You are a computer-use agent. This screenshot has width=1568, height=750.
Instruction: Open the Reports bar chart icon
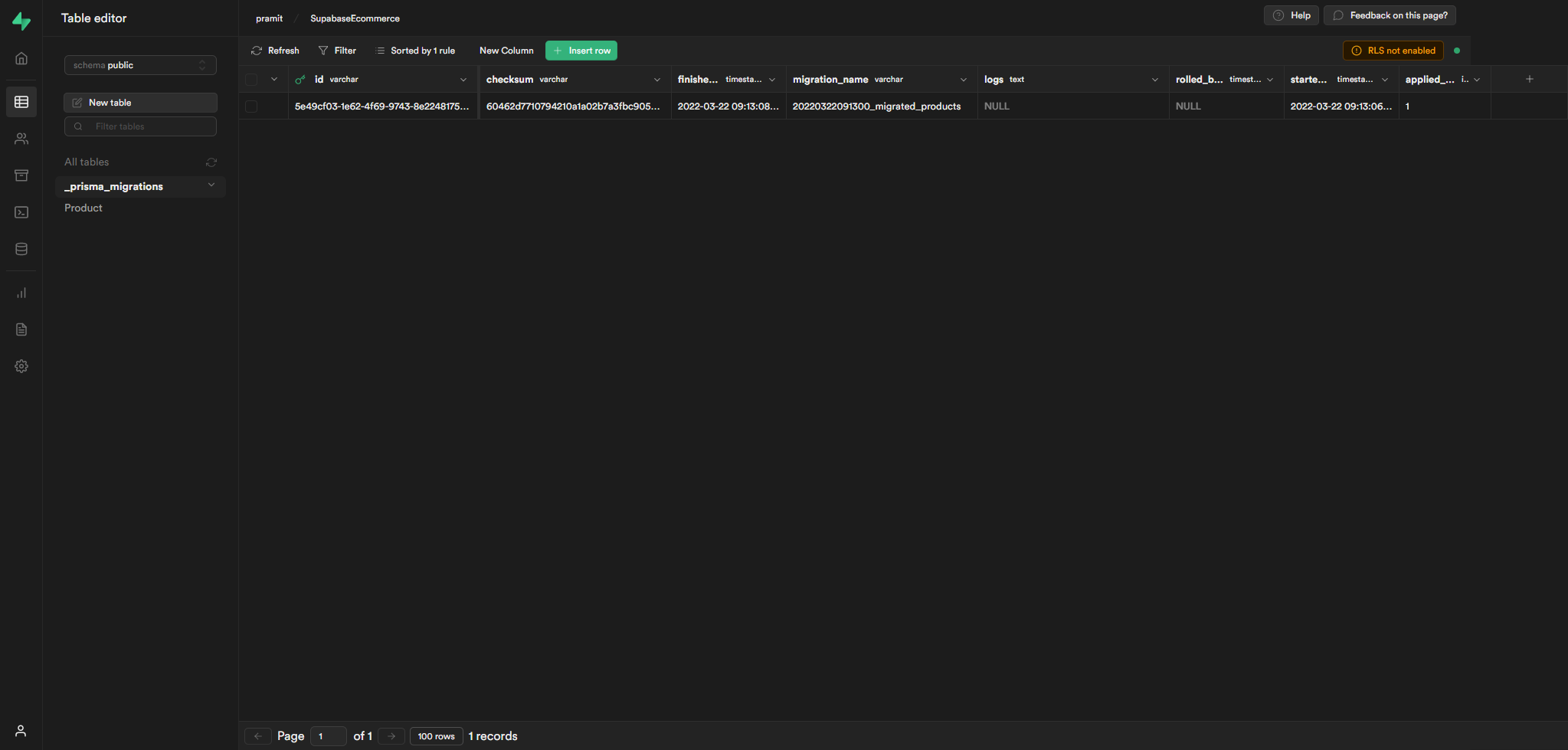(21, 293)
